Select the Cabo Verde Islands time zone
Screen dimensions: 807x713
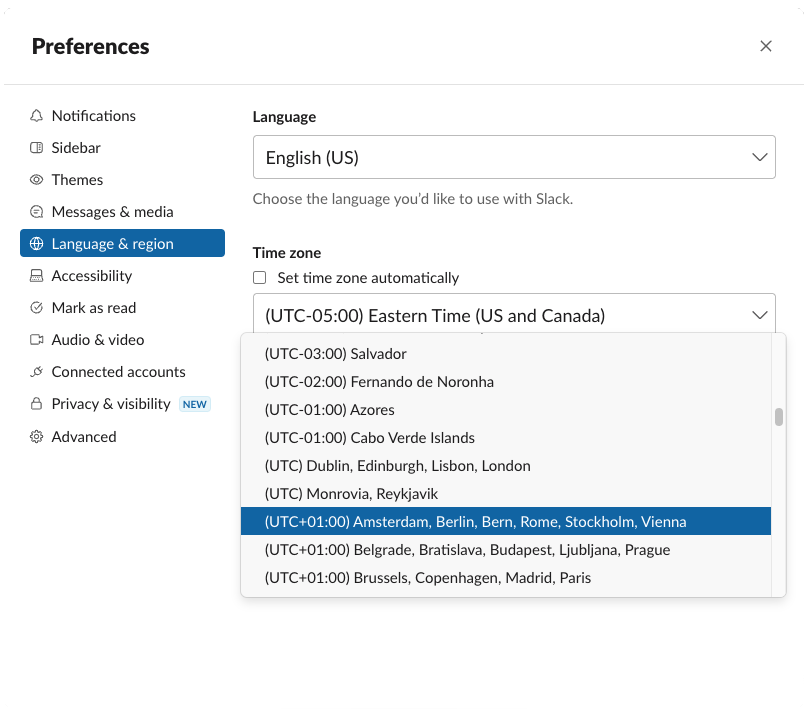pyautogui.click(x=369, y=438)
